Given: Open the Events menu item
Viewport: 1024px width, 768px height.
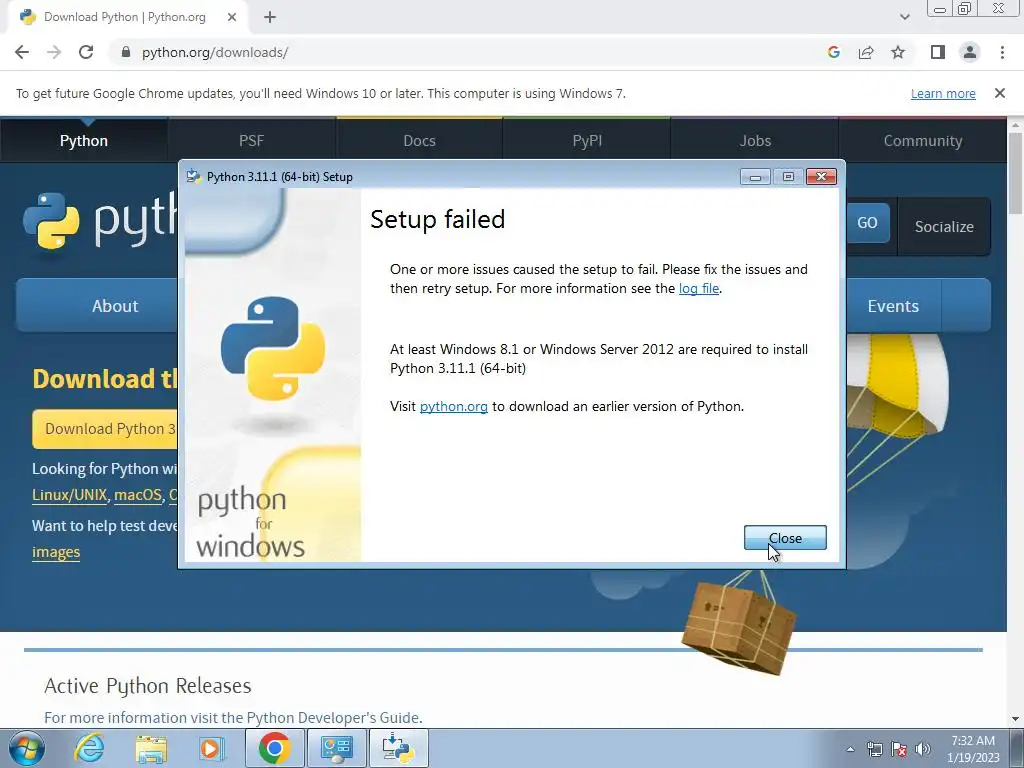Looking at the screenshot, I should tap(893, 306).
